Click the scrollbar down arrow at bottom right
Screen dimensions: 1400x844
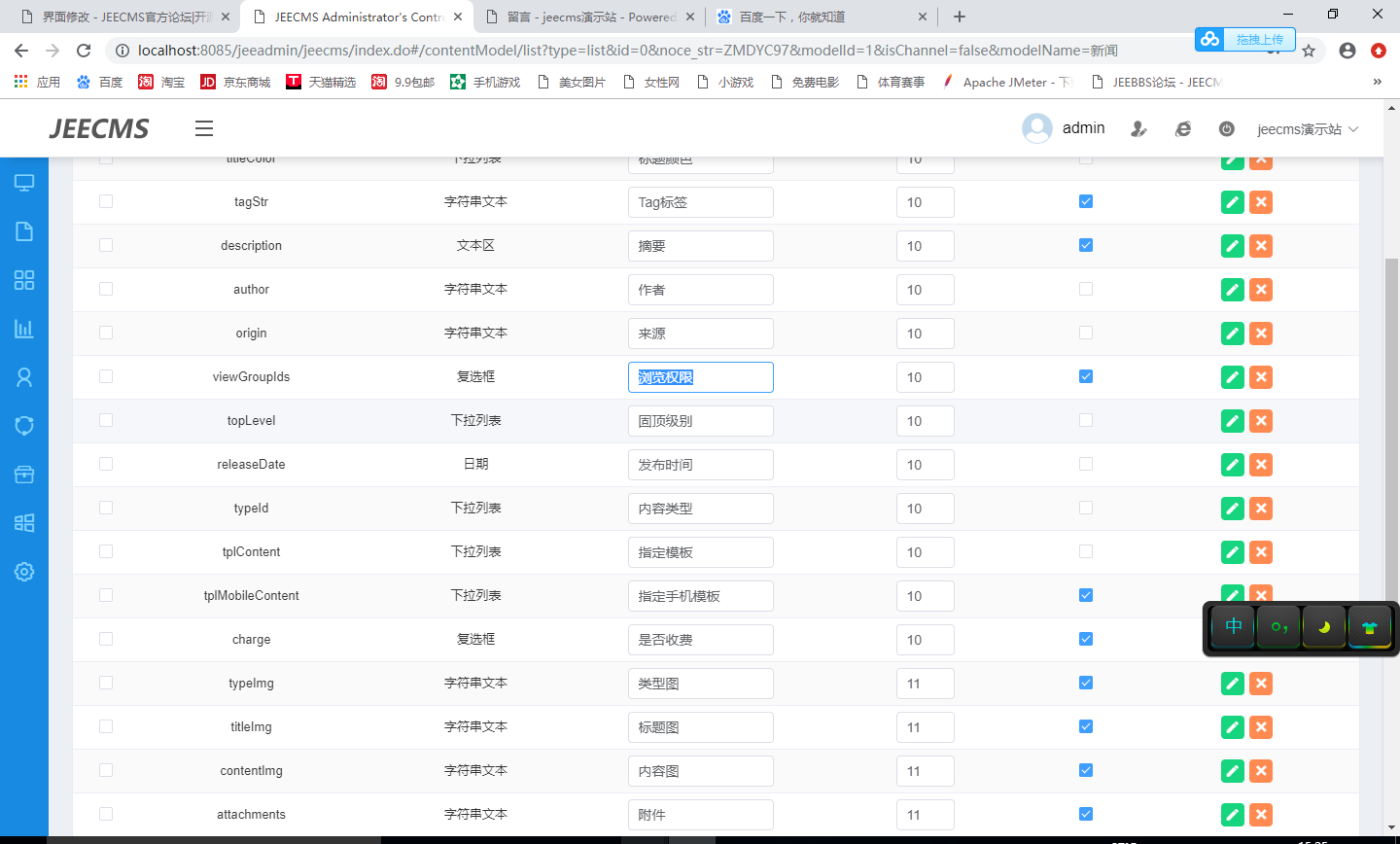pyautogui.click(x=1391, y=827)
